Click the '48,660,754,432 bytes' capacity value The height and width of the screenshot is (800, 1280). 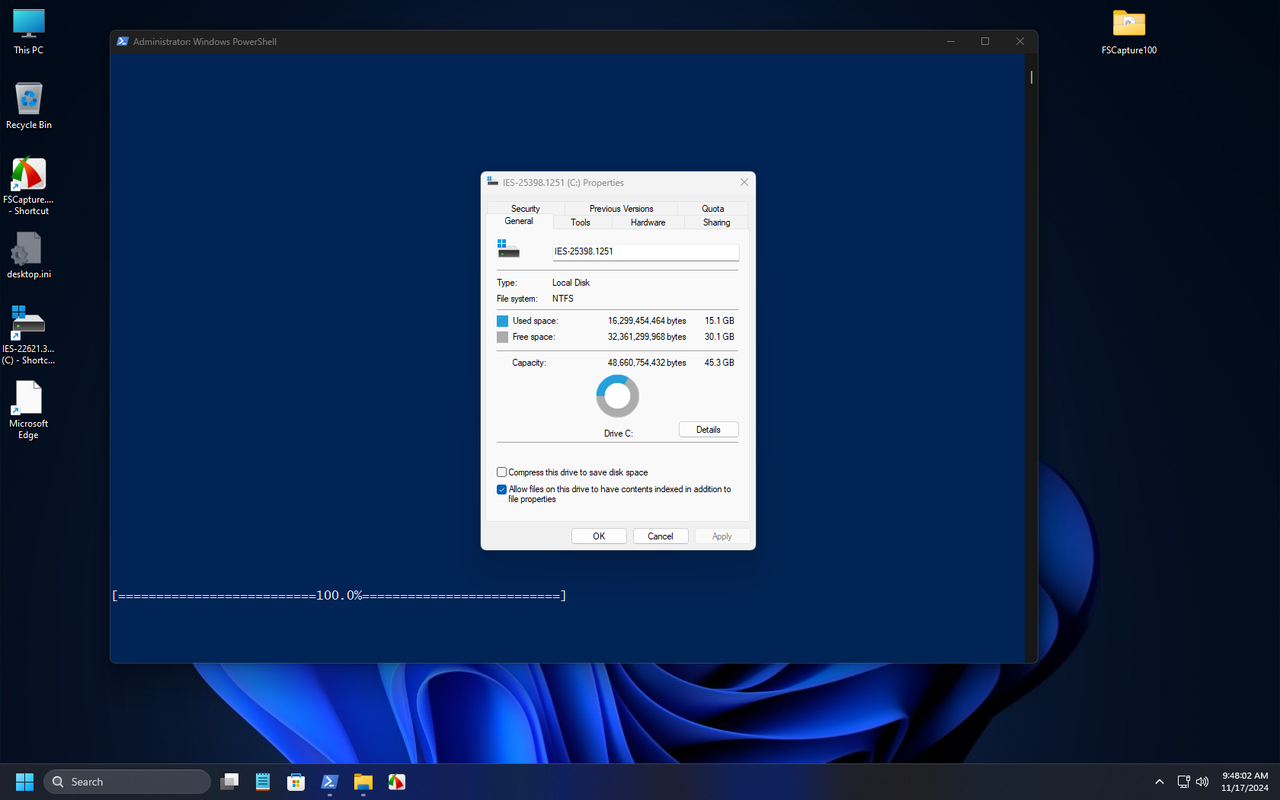tap(647, 362)
